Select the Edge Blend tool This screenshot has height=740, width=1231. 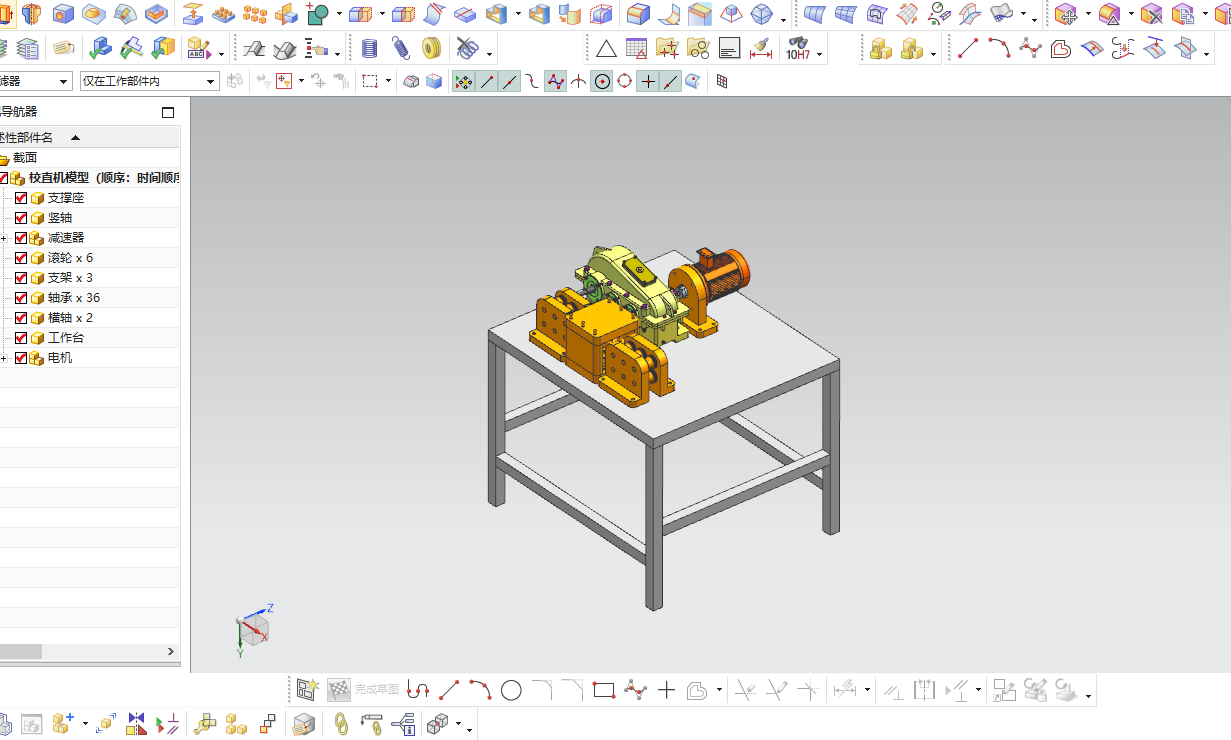(x=636, y=14)
